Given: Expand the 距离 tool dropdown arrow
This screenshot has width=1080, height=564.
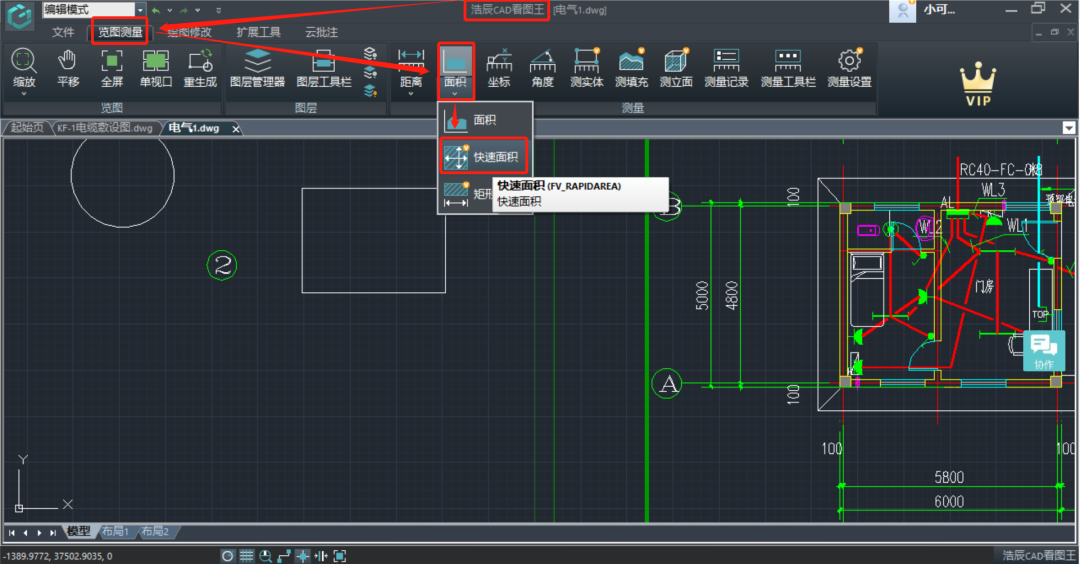Looking at the screenshot, I should click(410, 94).
